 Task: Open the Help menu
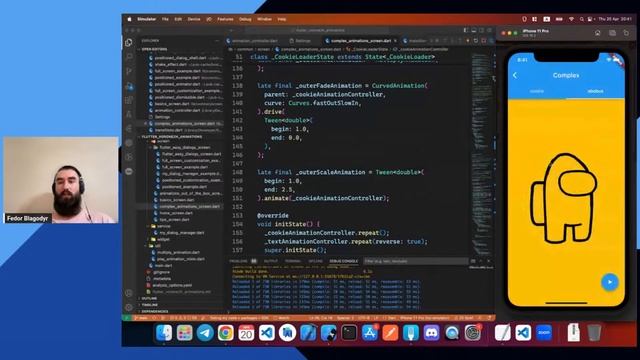(x=282, y=19)
